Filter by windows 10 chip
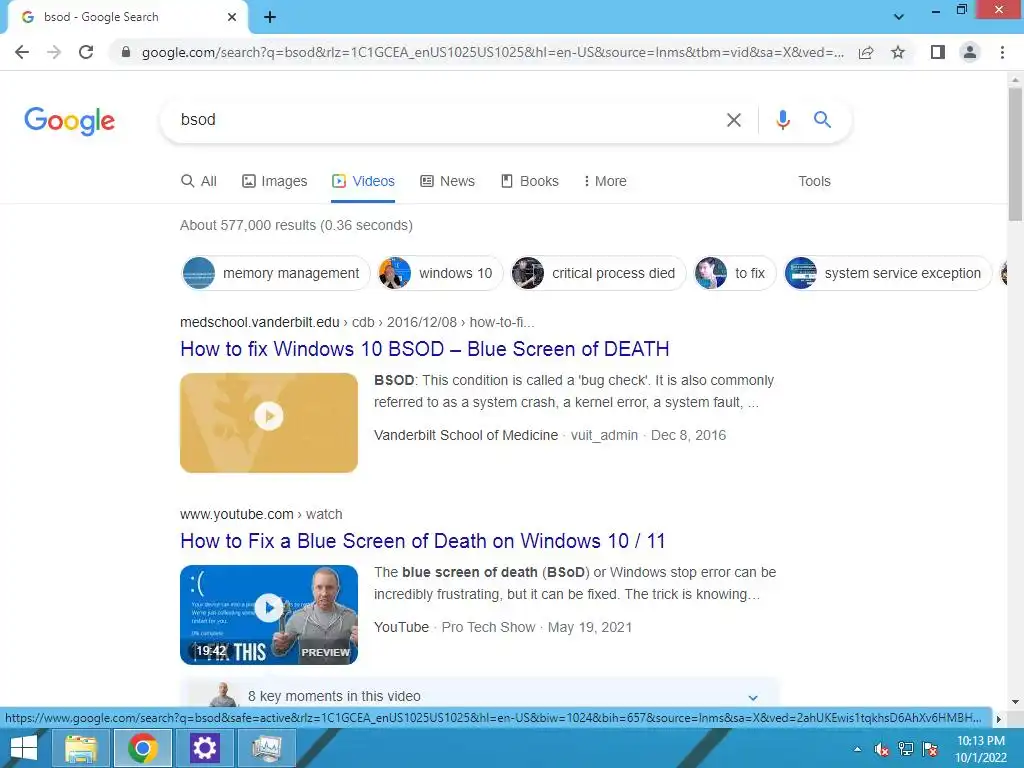The image size is (1024, 768). [x=440, y=273]
